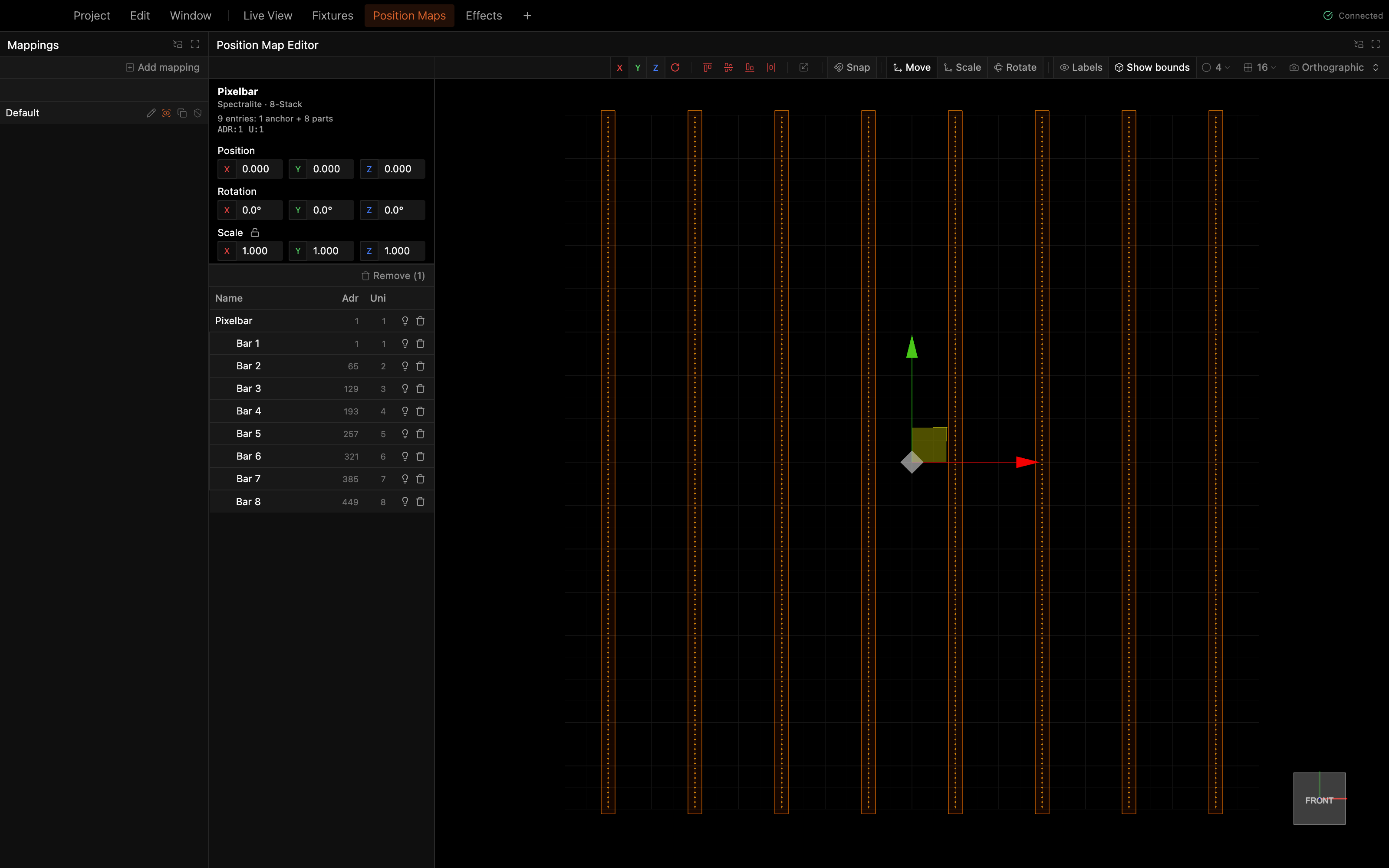The image size is (1389, 868).
Task: Pop out the Position Map Editor panel
Action: point(1359,44)
